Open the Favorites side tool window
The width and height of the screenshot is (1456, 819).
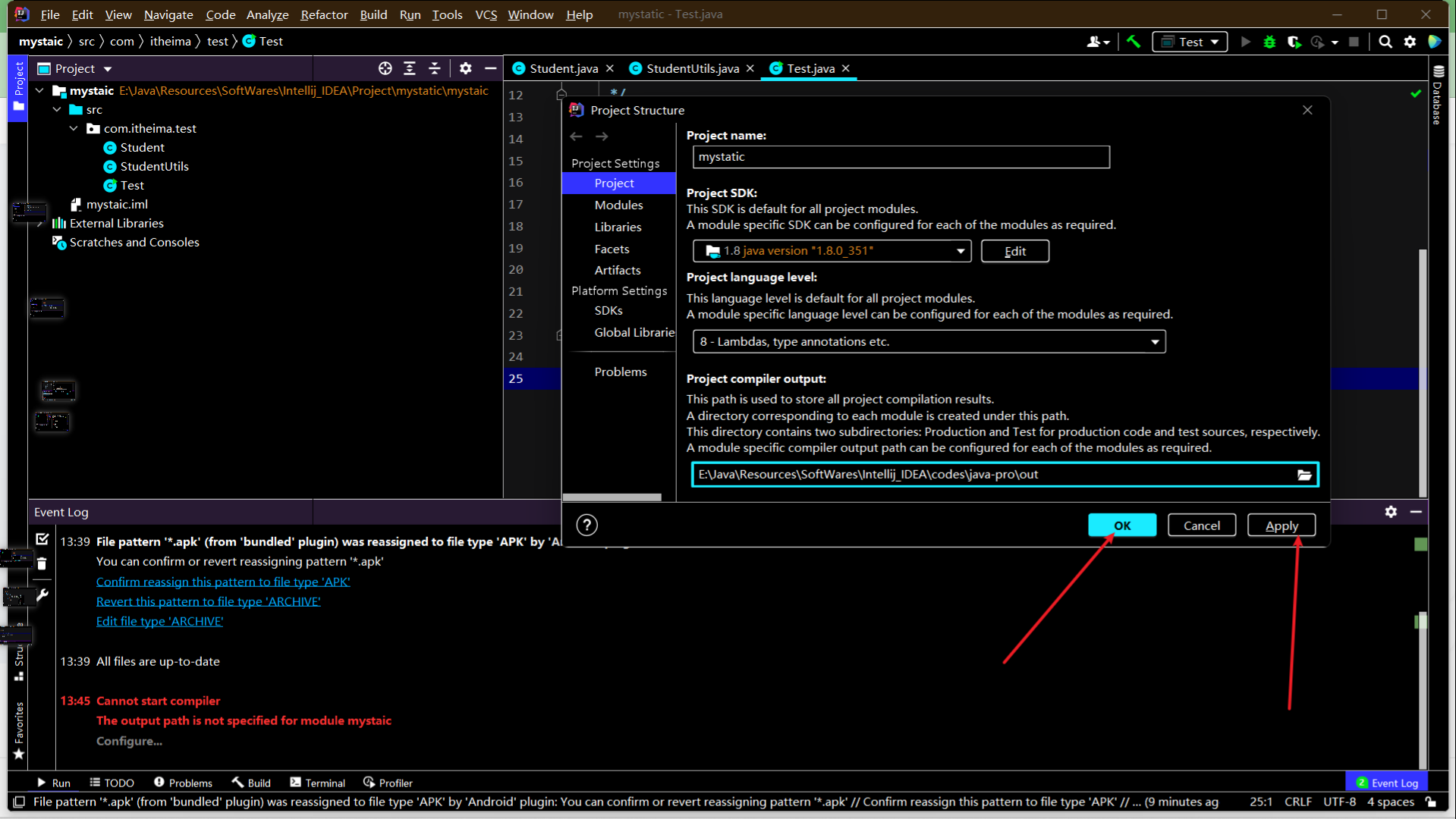19,730
